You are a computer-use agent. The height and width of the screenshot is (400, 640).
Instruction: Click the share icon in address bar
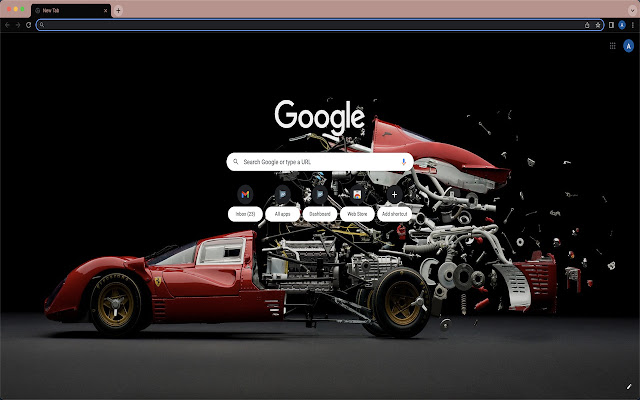587,25
